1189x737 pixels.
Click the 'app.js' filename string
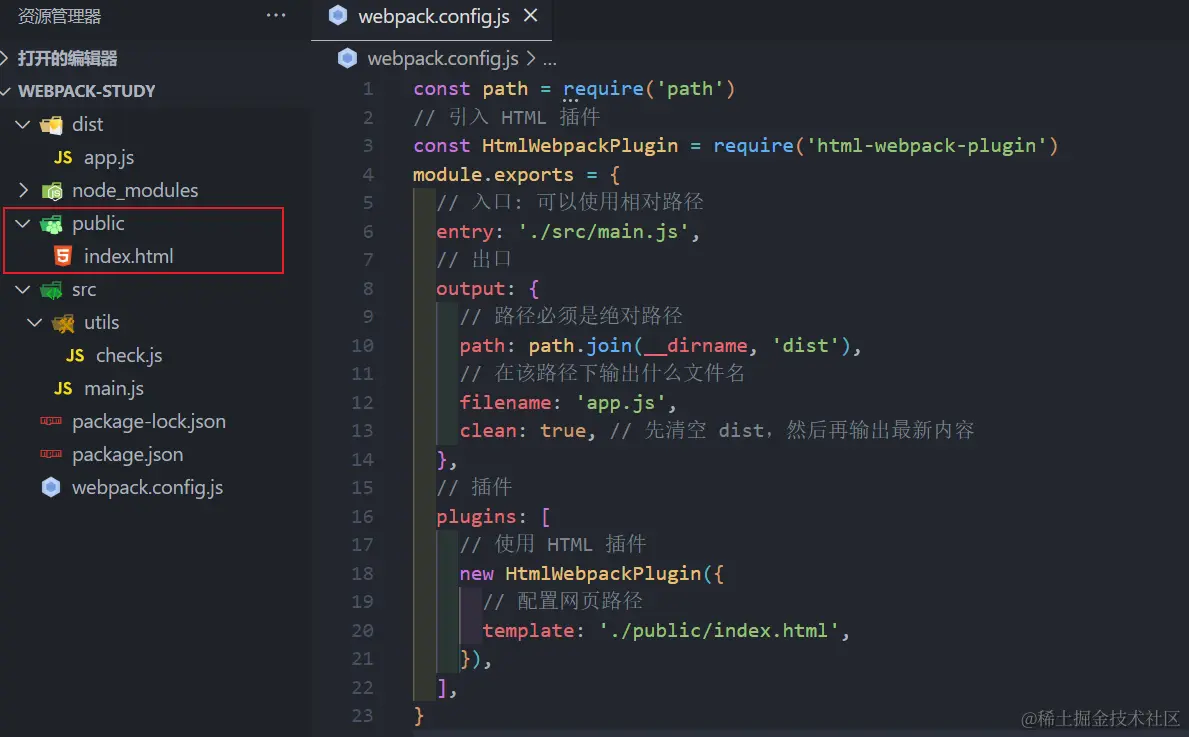click(621, 403)
